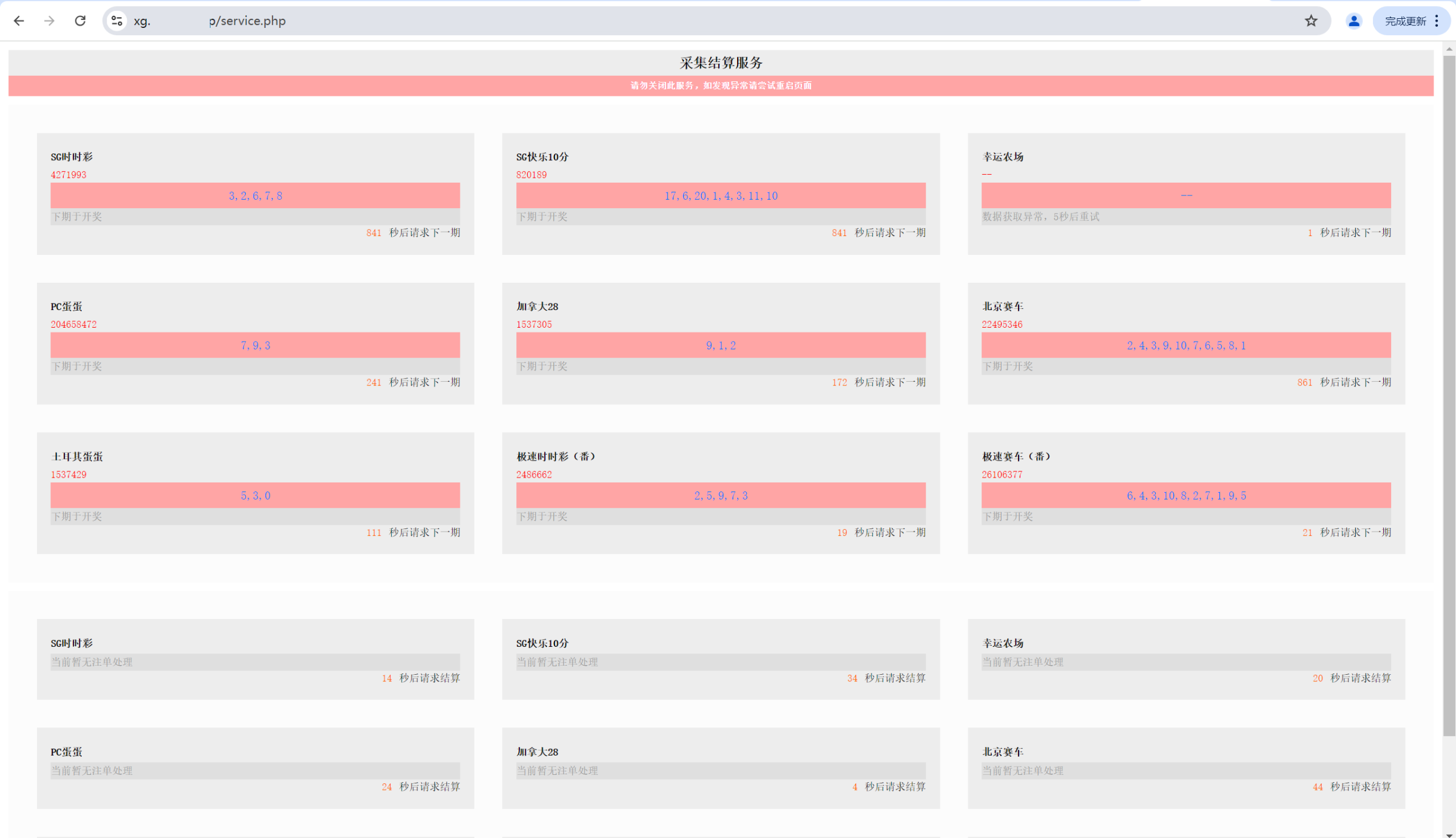This screenshot has width=1456, height=838.
Task: Click the pink warning banner text
Action: [721, 86]
